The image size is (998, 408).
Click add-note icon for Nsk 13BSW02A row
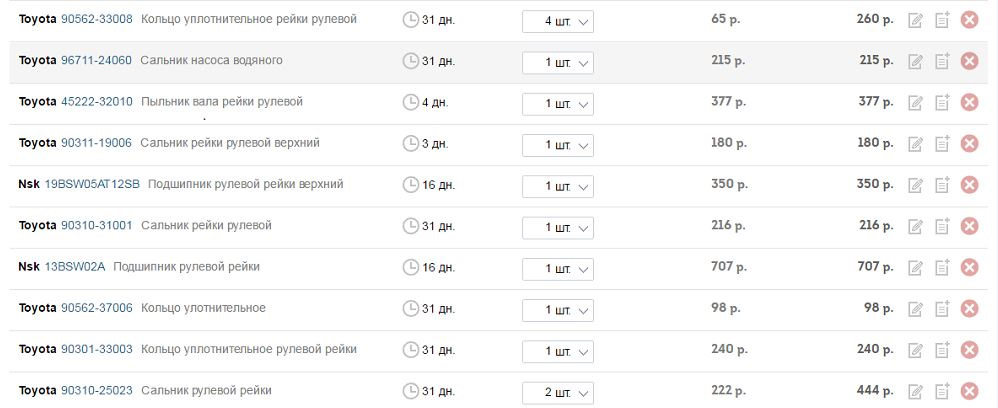(x=941, y=267)
